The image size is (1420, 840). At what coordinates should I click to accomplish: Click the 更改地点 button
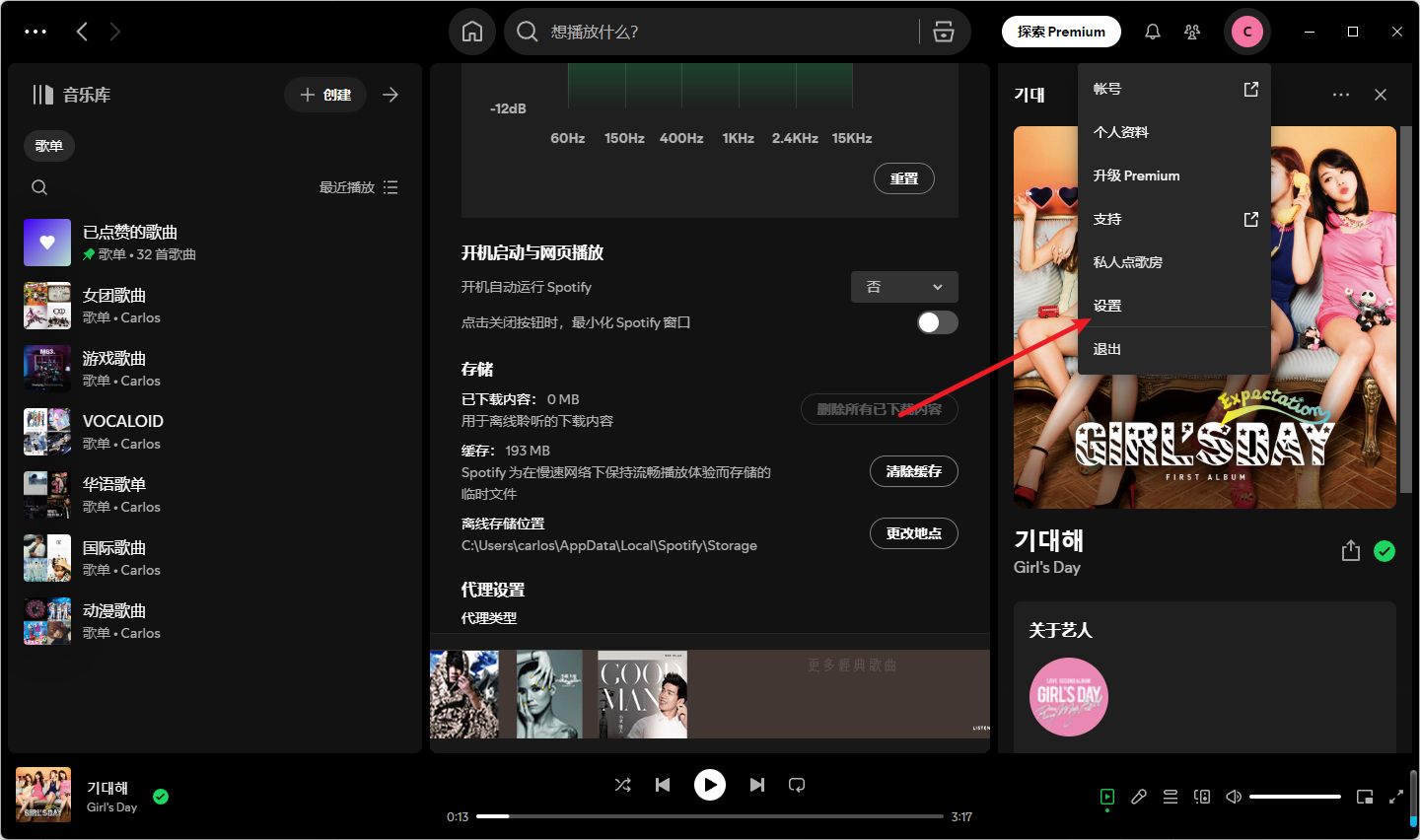[x=914, y=533]
